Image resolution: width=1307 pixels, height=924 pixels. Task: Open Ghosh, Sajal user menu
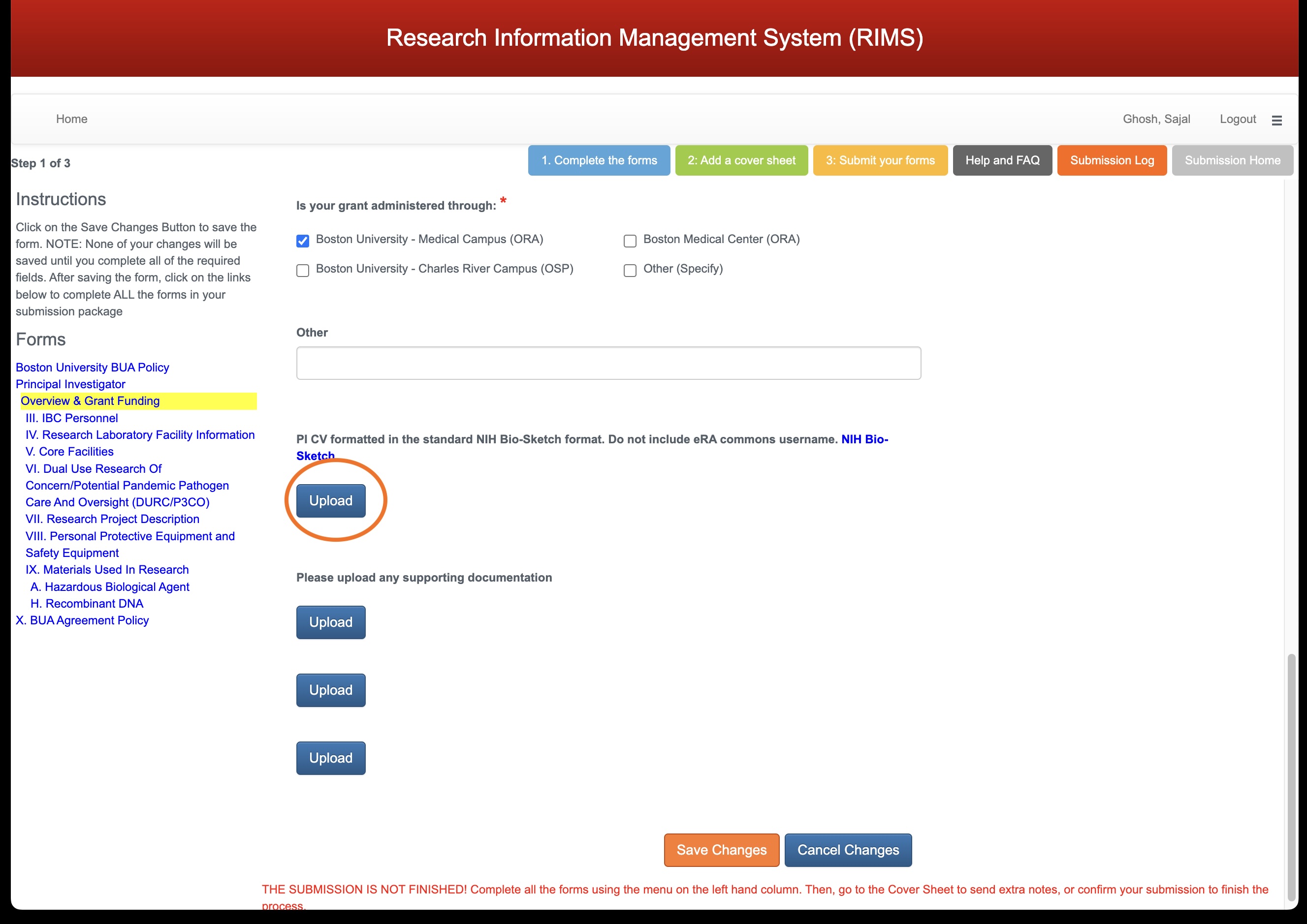[x=1156, y=119]
